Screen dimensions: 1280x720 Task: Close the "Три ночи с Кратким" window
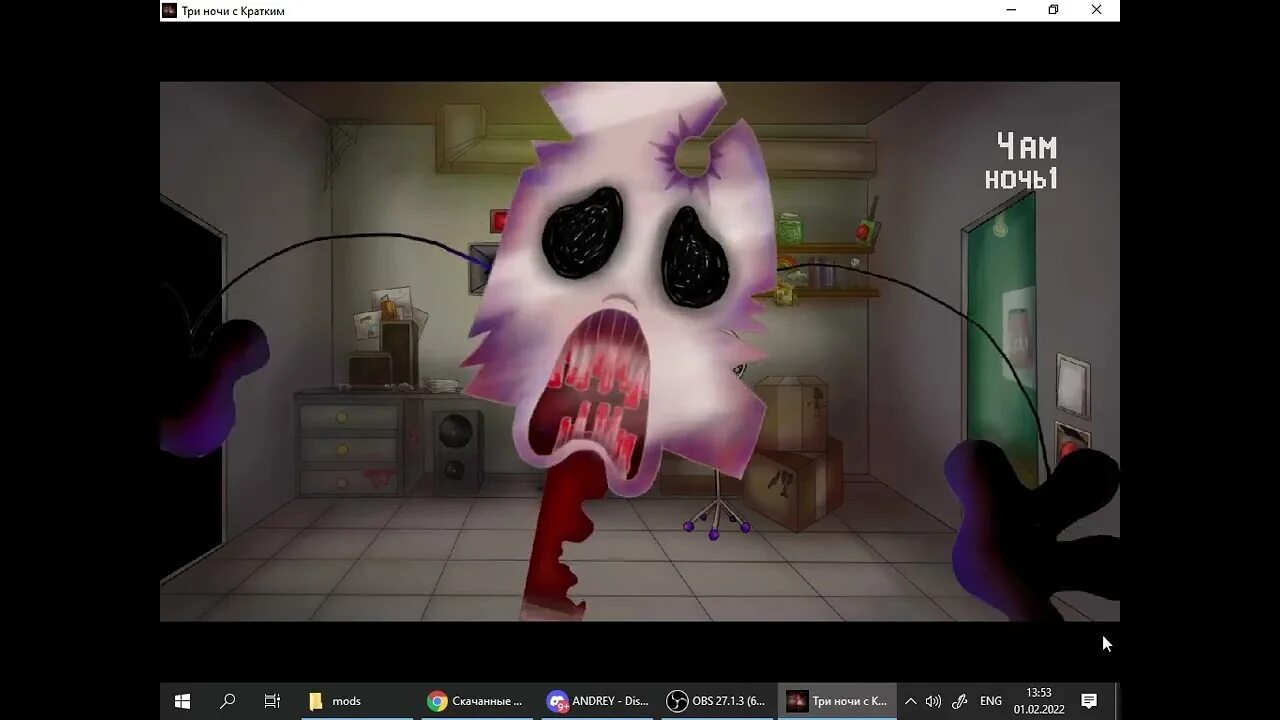click(x=1096, y=10)
